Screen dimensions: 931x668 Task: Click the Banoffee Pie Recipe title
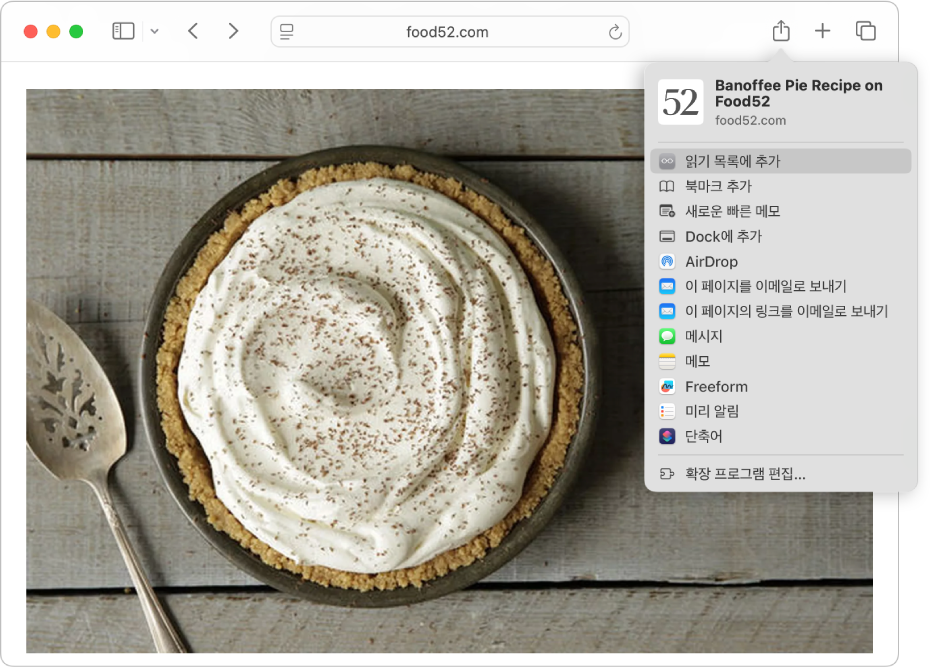(x=798, y=93)
